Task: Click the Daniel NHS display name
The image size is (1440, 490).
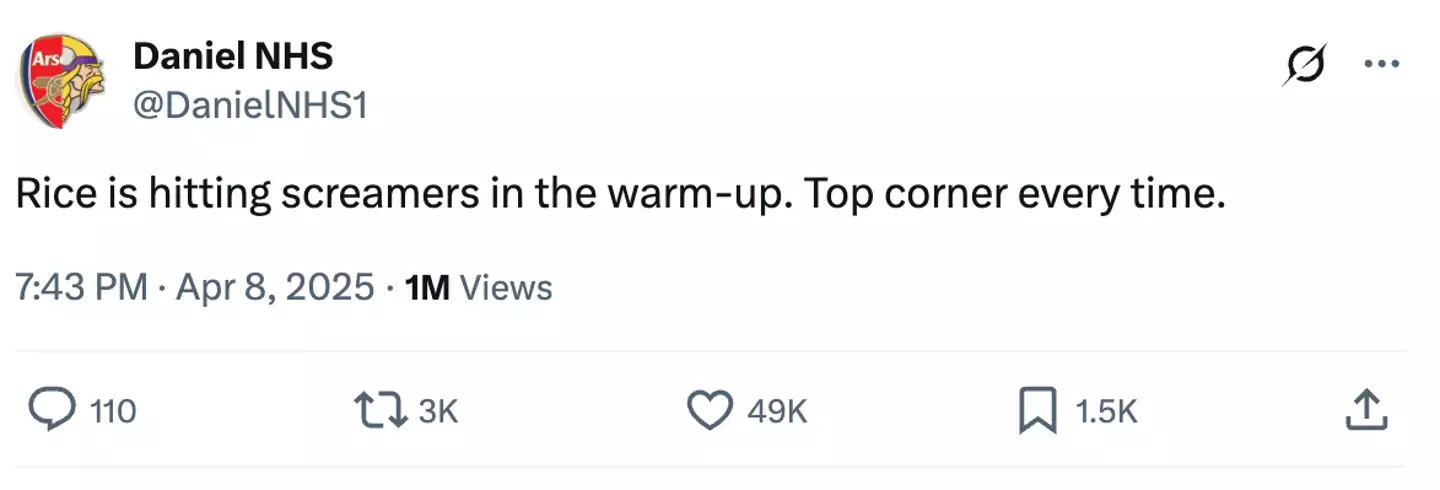Action: tap(232, 56)
